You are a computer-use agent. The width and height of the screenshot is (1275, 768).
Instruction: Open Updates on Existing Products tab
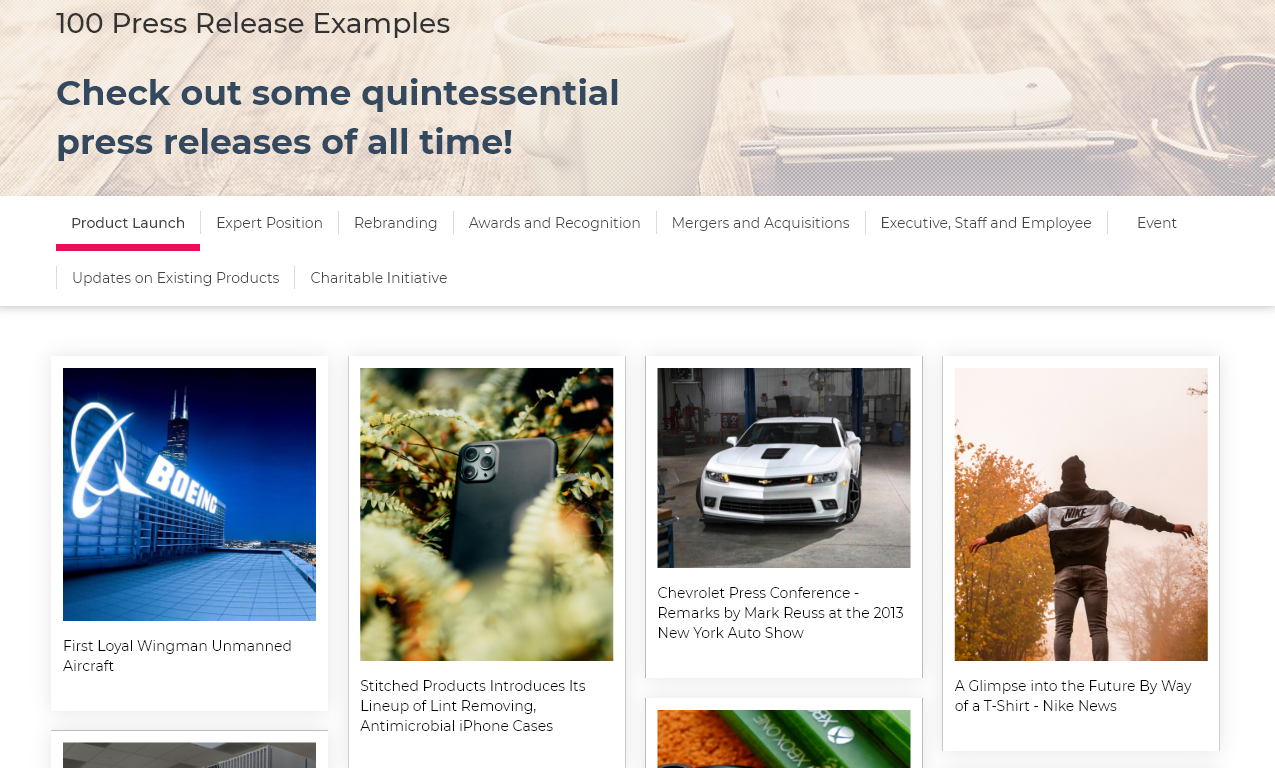coord(175,278)
